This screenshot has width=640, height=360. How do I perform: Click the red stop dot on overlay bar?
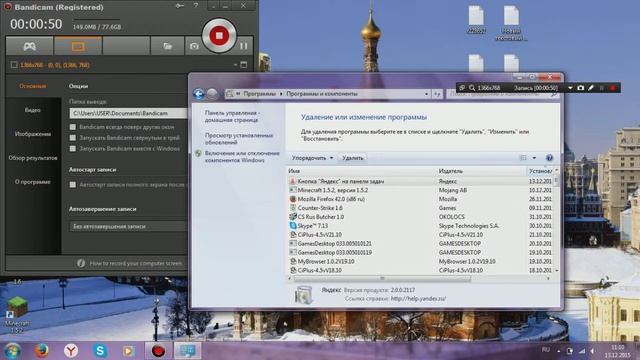pyautogui.click(x=612, y=88)
